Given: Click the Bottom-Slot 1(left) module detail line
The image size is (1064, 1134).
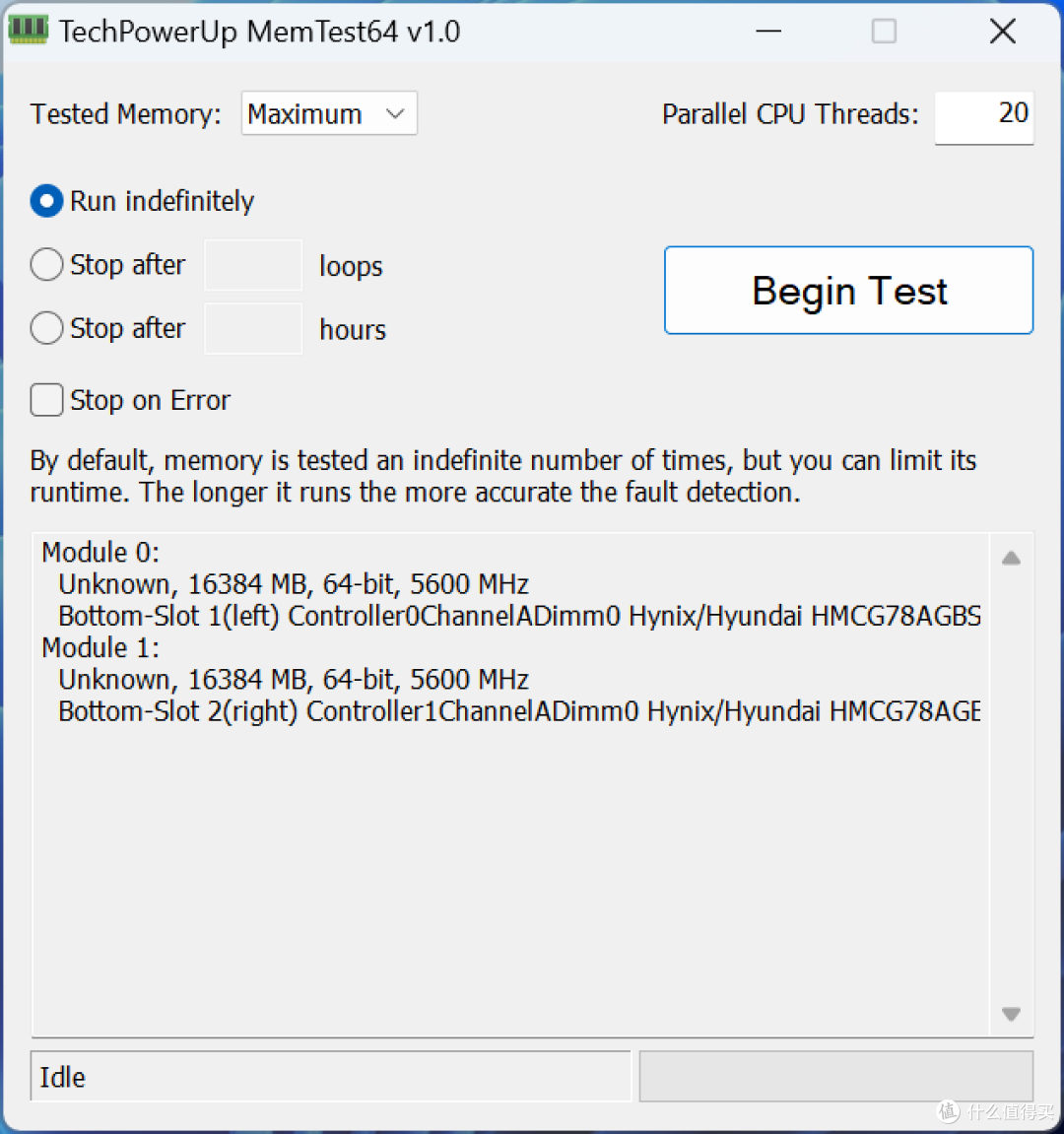Looking at the screenshot, I should click(519, 616).
